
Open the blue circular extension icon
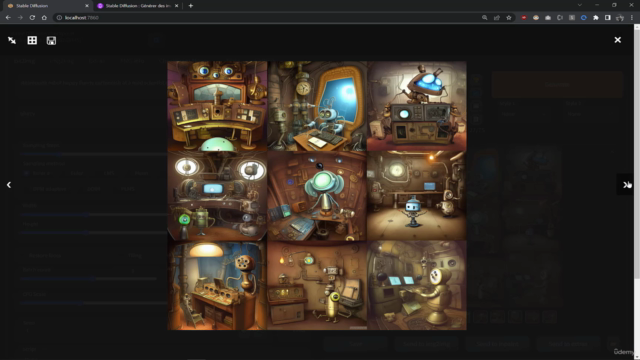pos(584,18)
